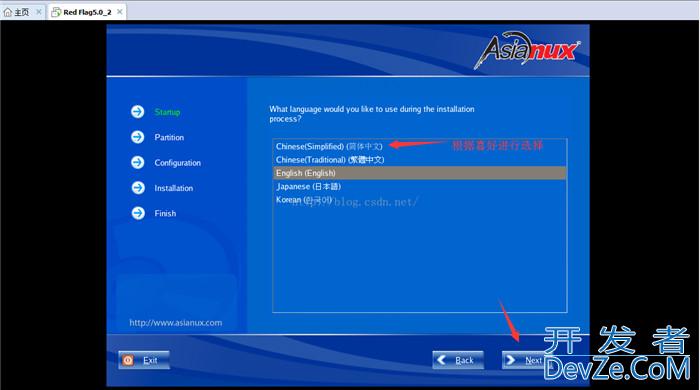This screenshot has width=700, height=390.
Task: Select the Installation step label
Action: (x=174, y=188)
